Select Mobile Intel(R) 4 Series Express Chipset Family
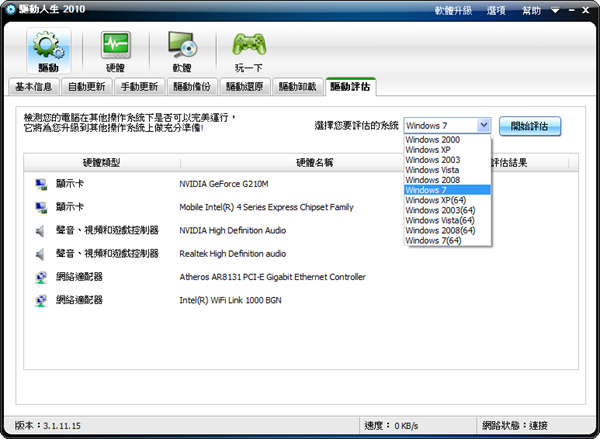Viewport: 600px width, 439px height. click(x=266, y=207)
